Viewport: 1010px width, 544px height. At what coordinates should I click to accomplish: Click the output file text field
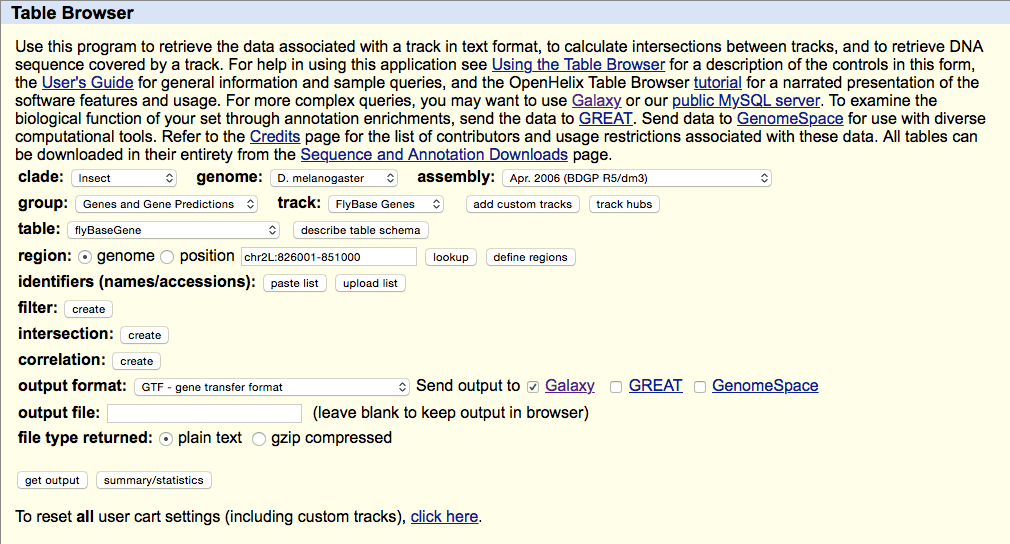tap(204, 413)
